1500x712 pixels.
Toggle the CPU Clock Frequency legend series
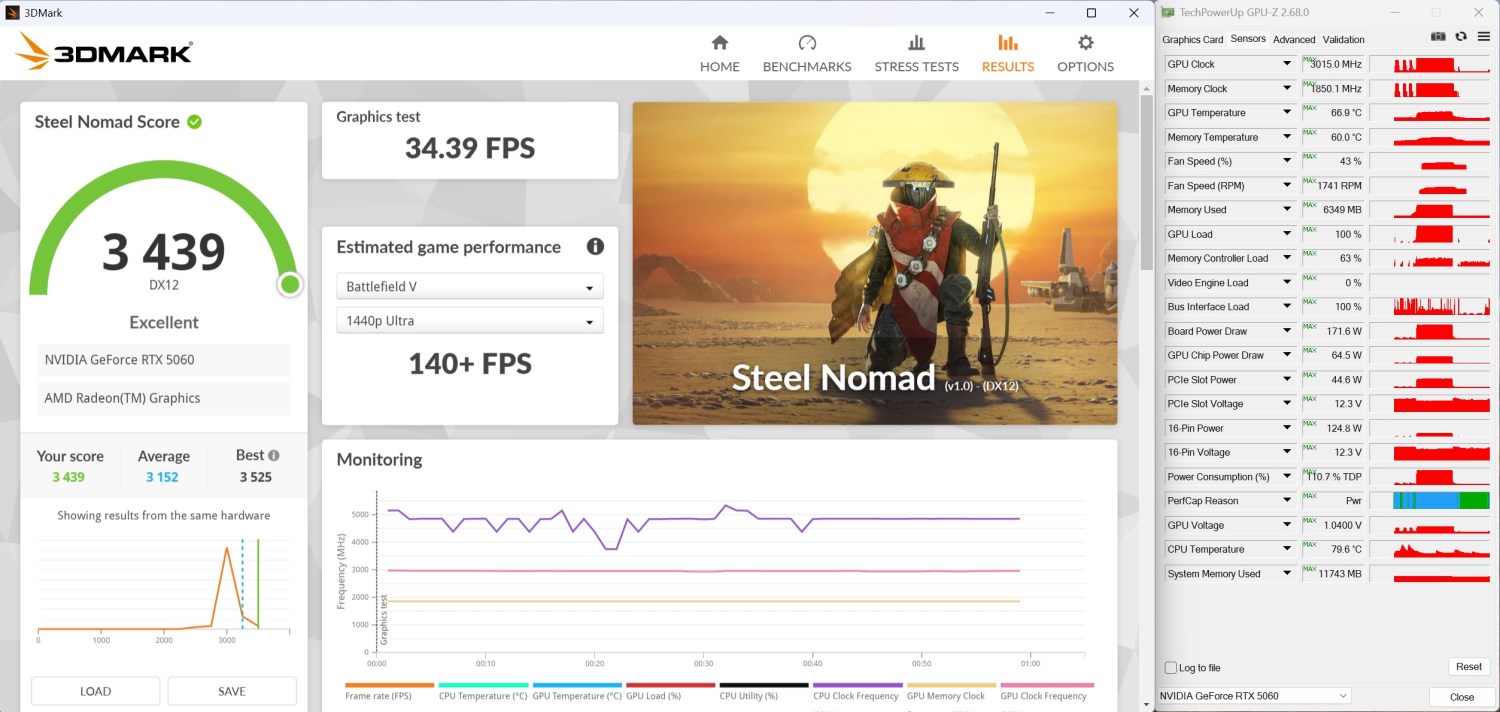pyautogui.click(x=858, y=692)
